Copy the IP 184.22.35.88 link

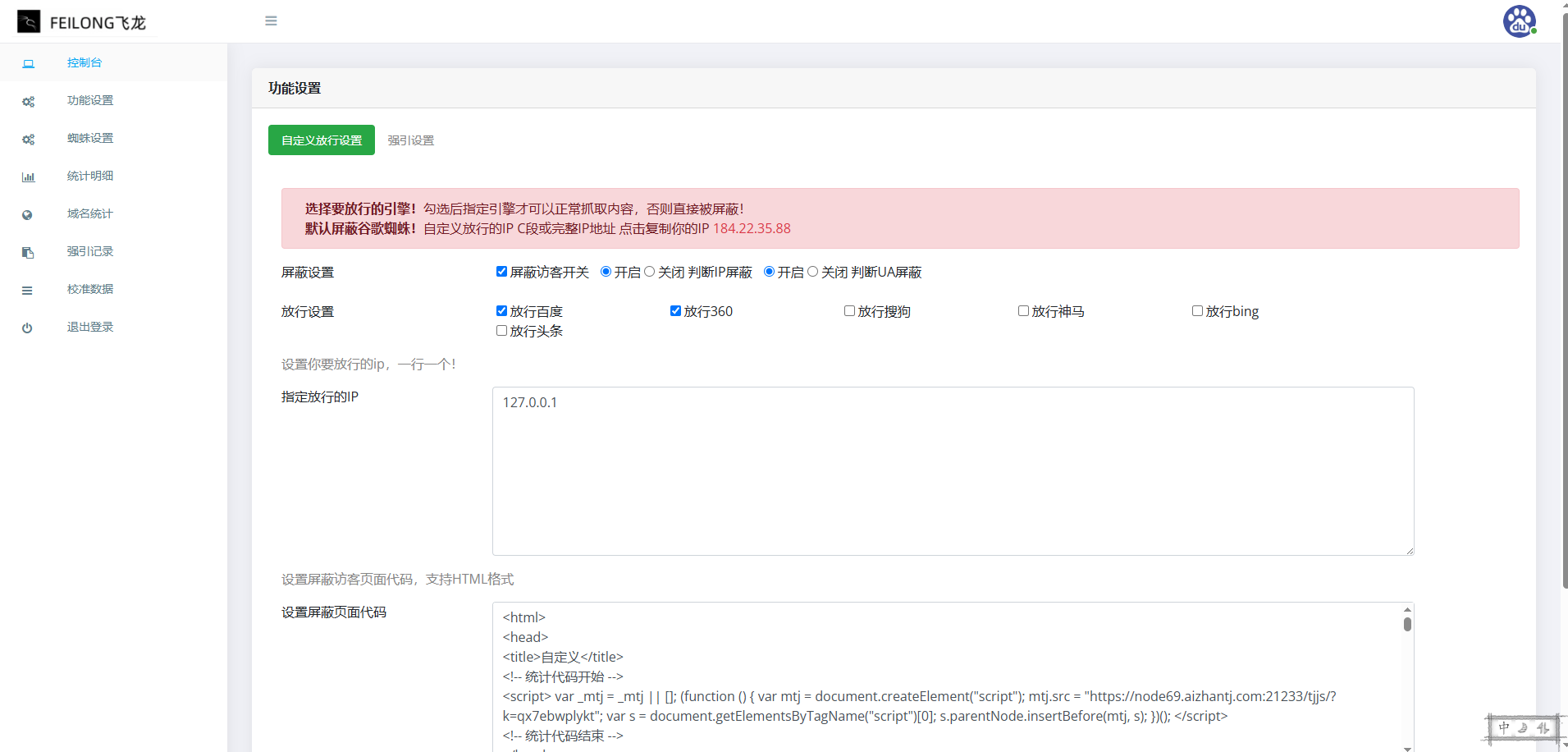(x=752, y=228)
